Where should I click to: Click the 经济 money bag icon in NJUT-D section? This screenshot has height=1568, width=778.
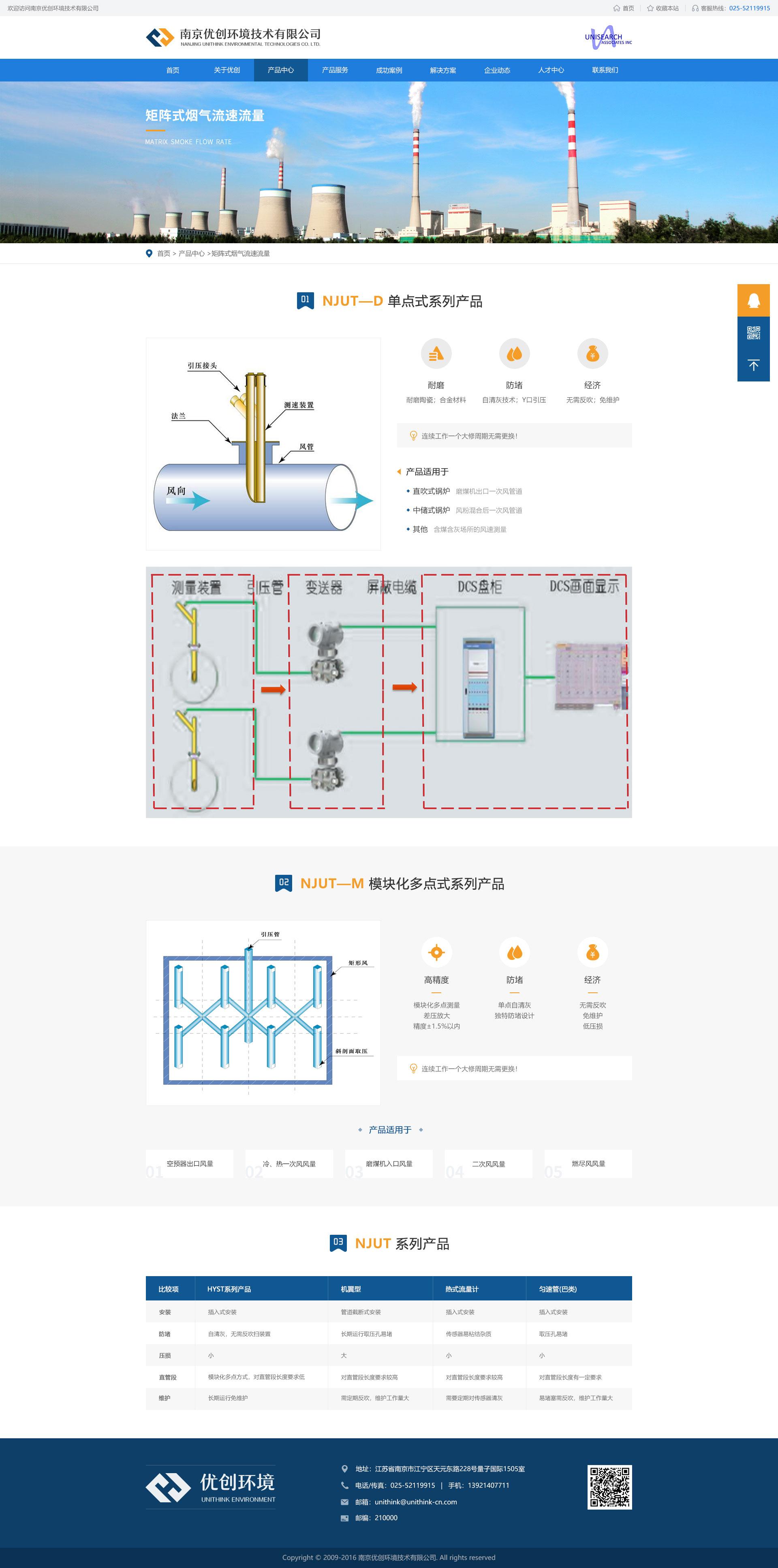point(592,353)
